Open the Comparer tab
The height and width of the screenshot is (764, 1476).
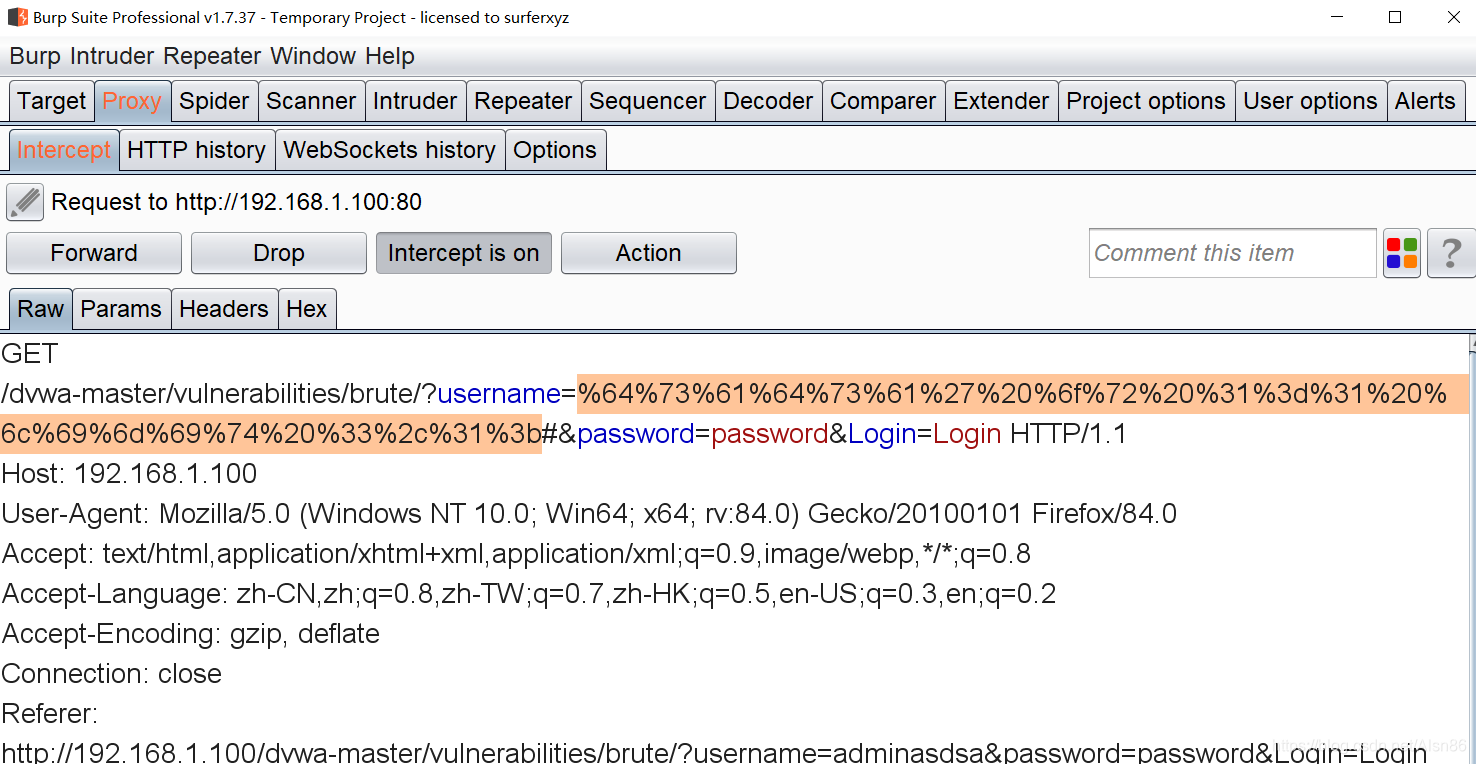click(x=883, y=101)
